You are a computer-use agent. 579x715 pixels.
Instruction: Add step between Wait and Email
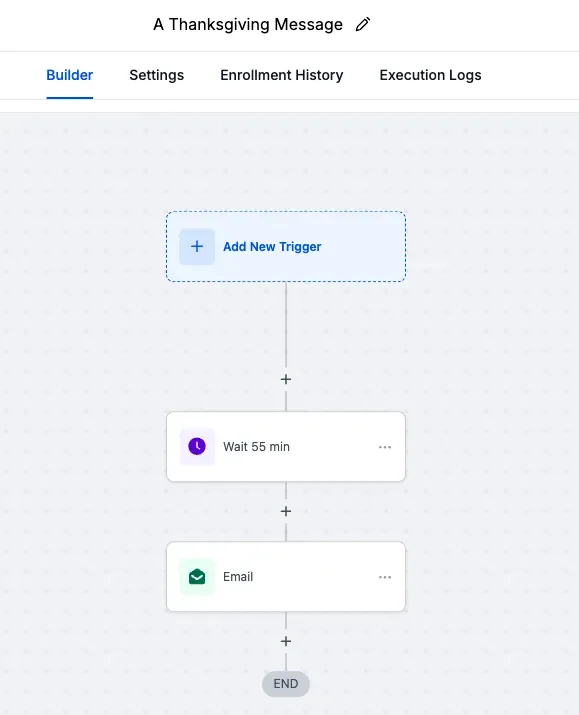click(286, 511)
